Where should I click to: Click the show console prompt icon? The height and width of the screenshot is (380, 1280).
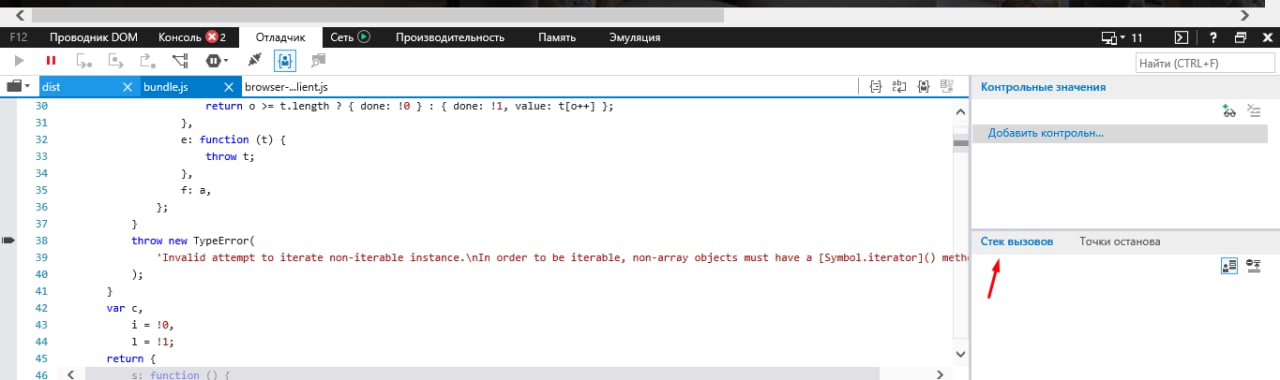click(x=1182, y=37)
